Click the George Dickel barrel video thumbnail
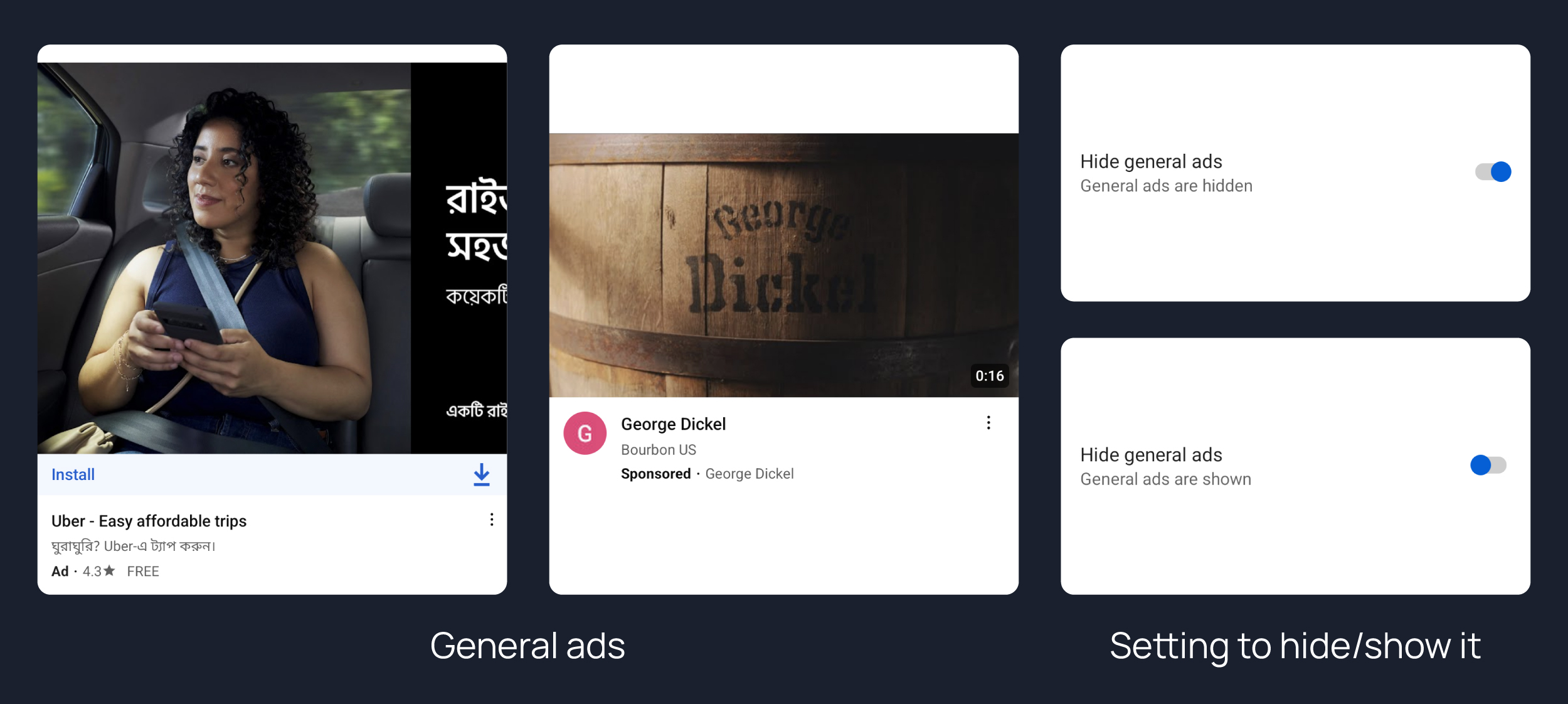 click(783, 265)
